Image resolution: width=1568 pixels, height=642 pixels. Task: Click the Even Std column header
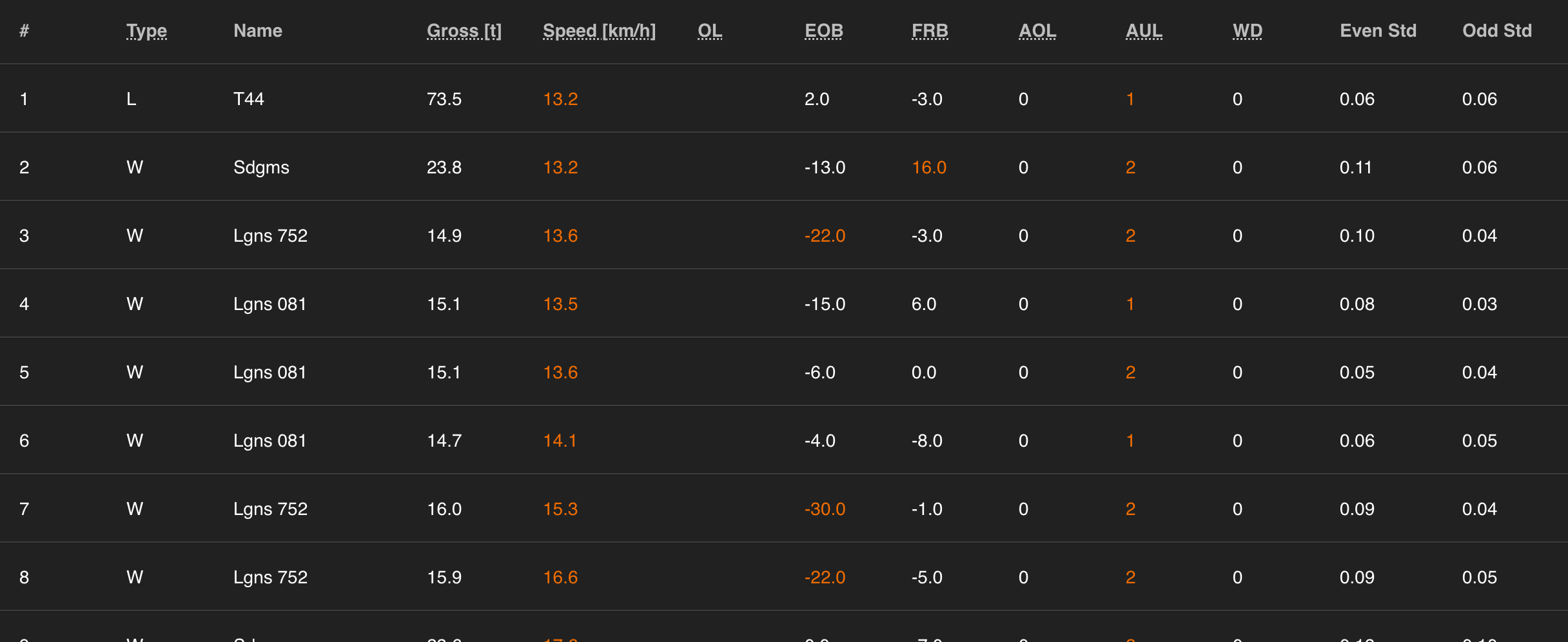tap(1378, 31)
